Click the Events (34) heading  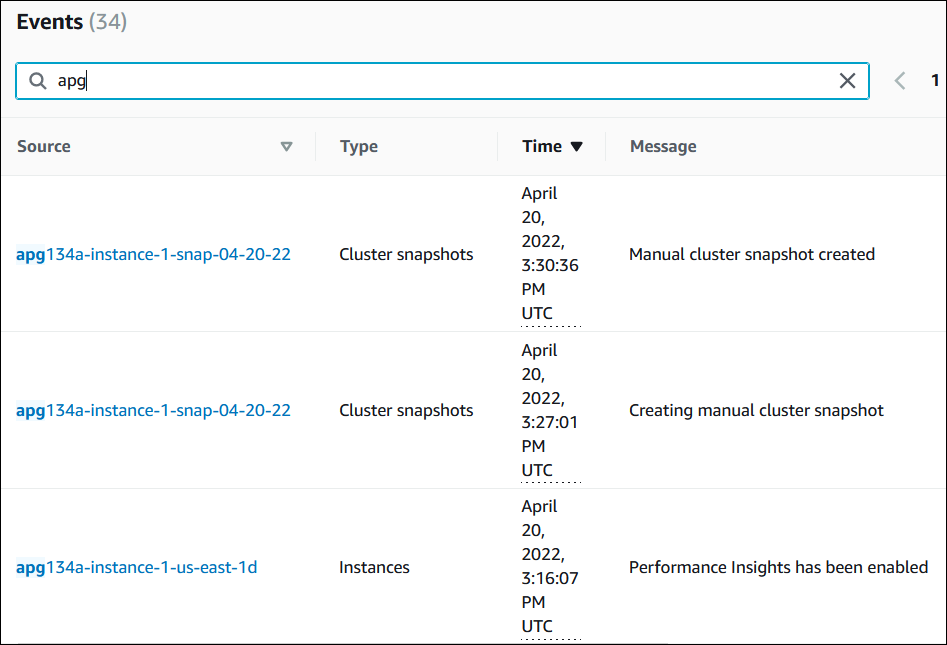click(72, 22)
